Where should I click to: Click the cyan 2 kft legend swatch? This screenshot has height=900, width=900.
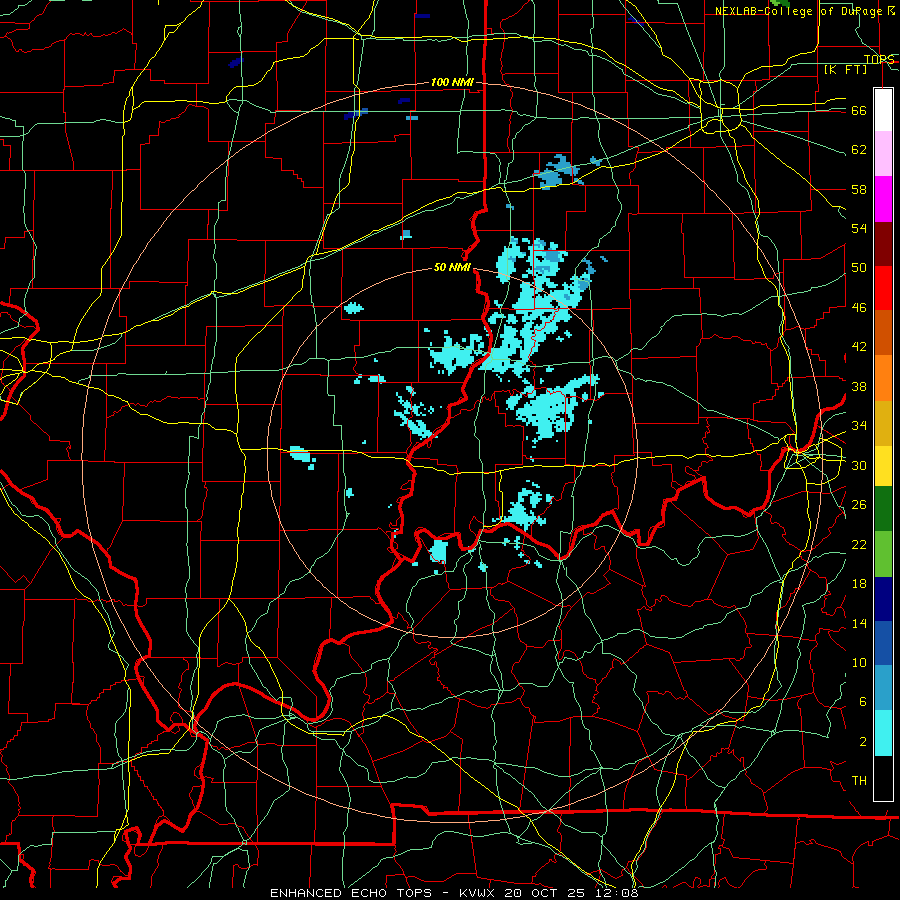(x=883, y=733)
